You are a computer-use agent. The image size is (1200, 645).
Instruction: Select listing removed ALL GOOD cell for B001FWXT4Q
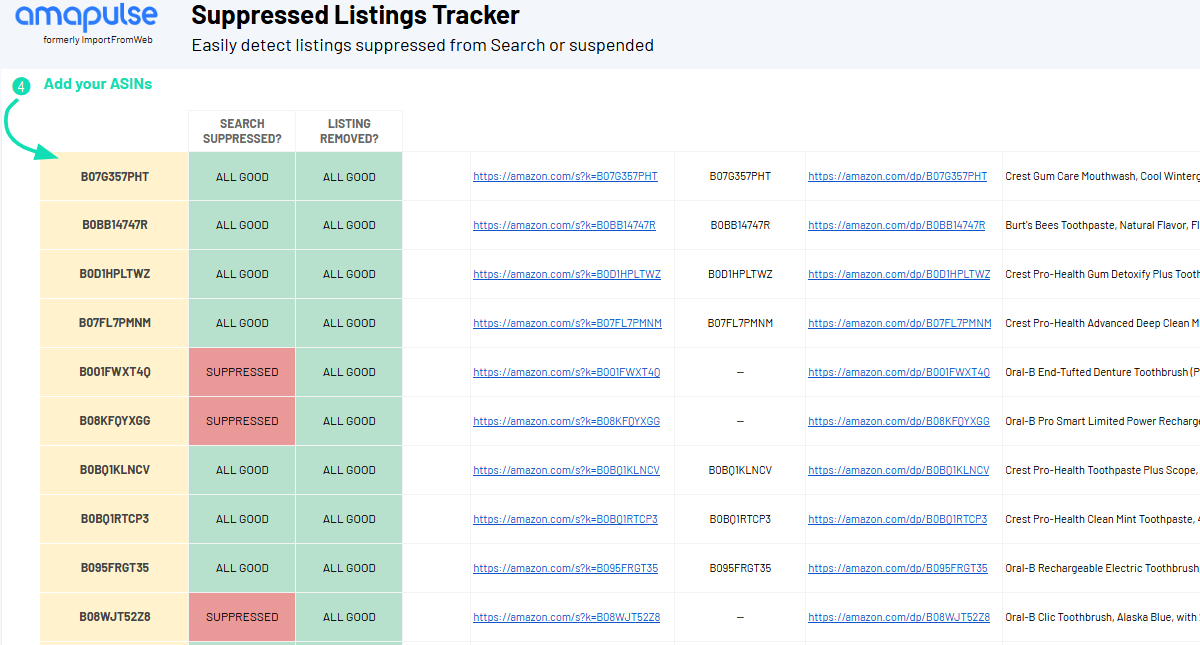tap(349, 372)
